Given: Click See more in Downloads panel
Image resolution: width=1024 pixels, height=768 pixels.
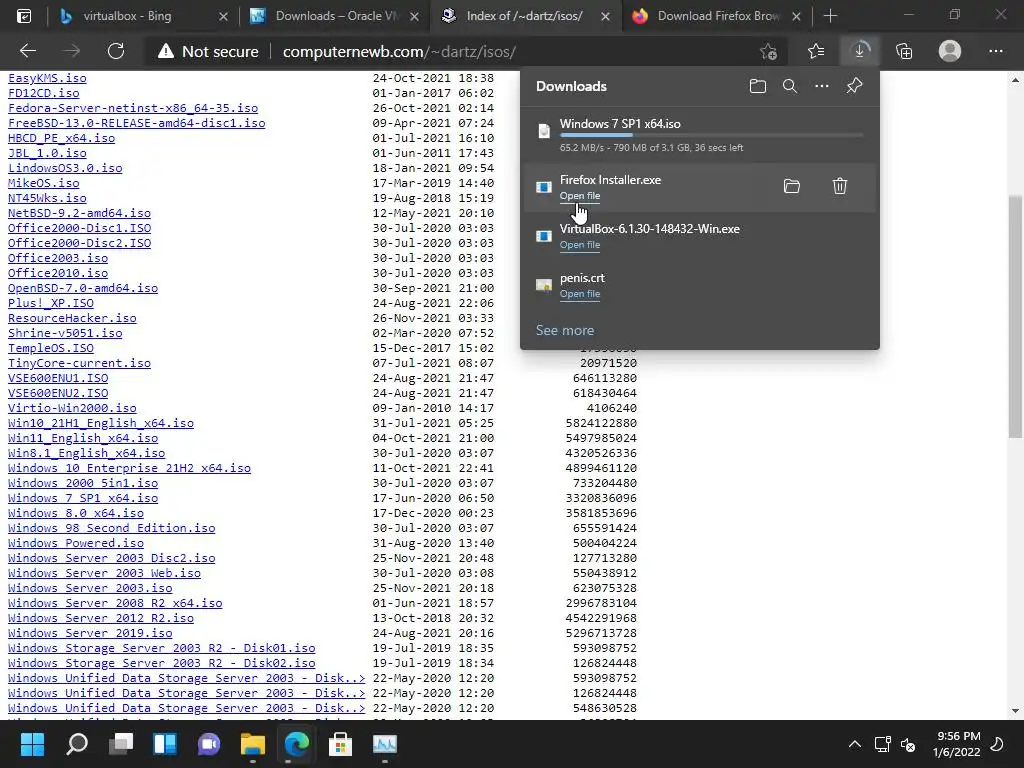Looking at the screenshot, I should click(x=565, y=330).
